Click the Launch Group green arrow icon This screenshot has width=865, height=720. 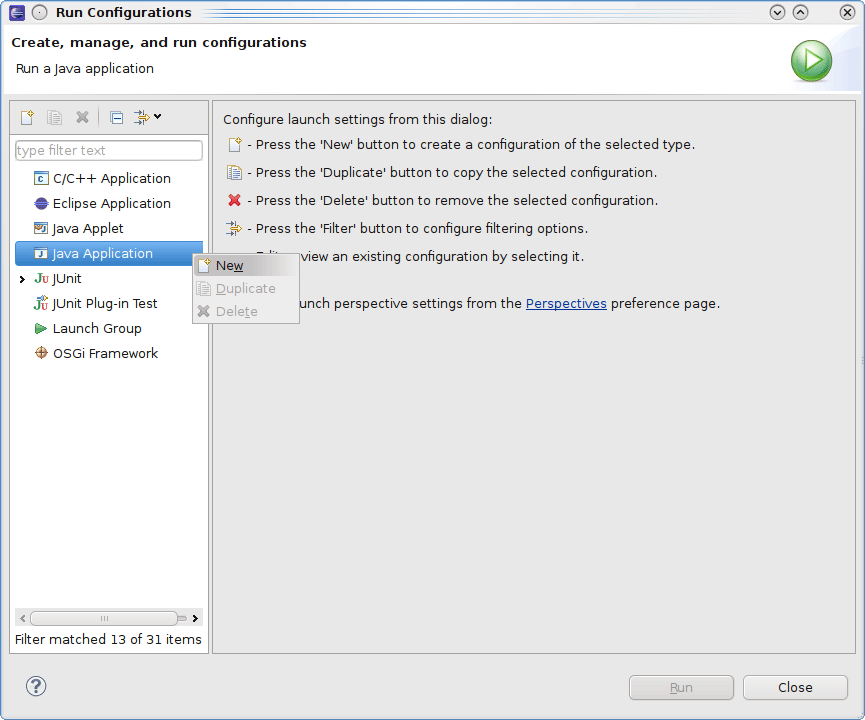pos(41,328)
